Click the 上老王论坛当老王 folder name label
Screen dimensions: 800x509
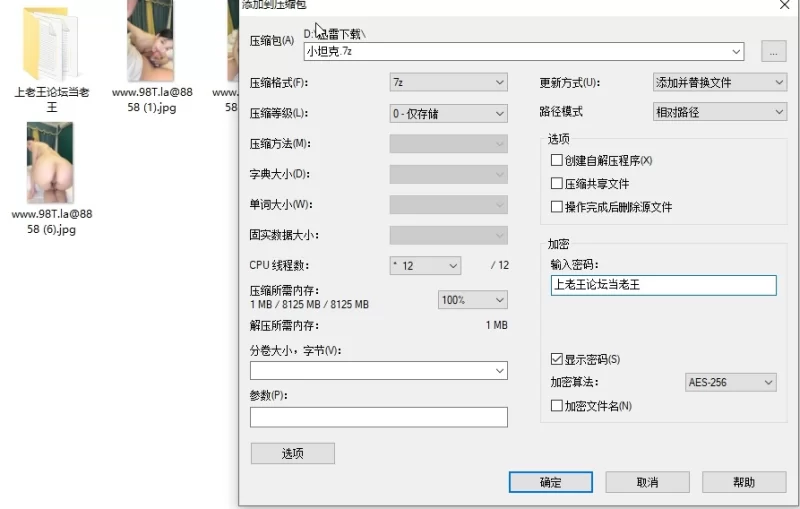pos(52,100)
